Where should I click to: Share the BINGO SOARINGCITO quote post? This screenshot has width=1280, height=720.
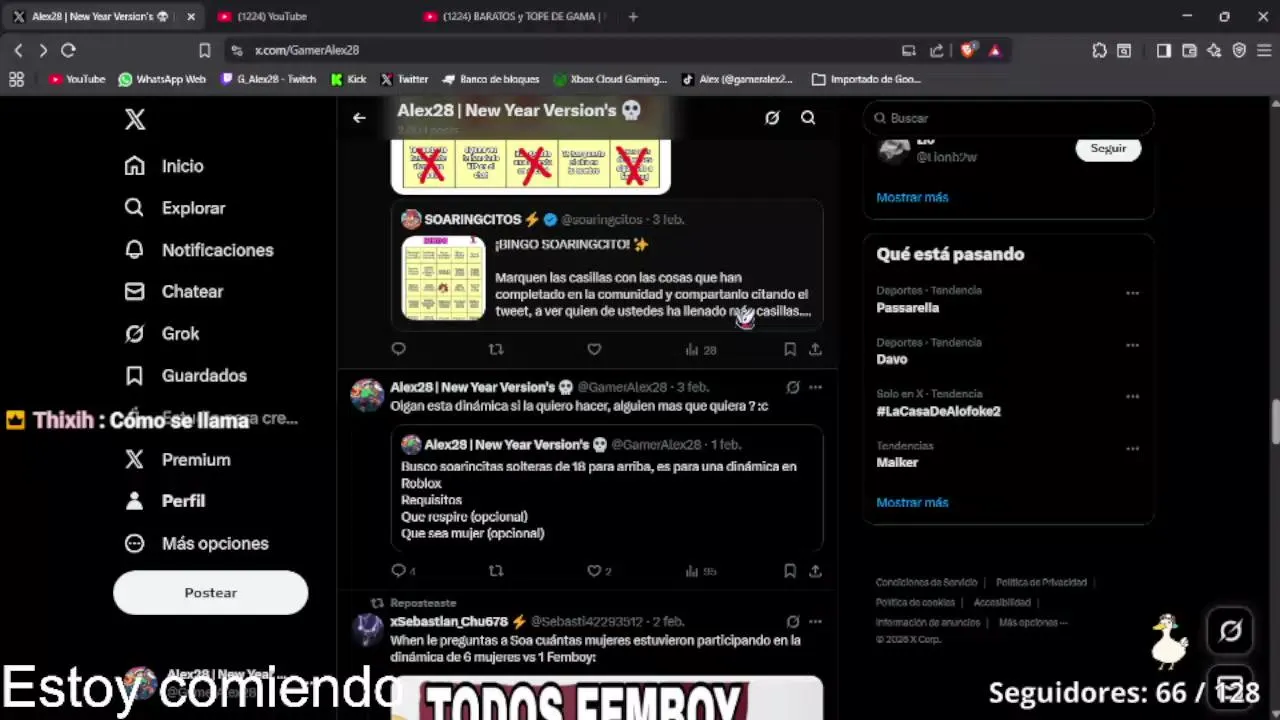click(x=815, y=349)
